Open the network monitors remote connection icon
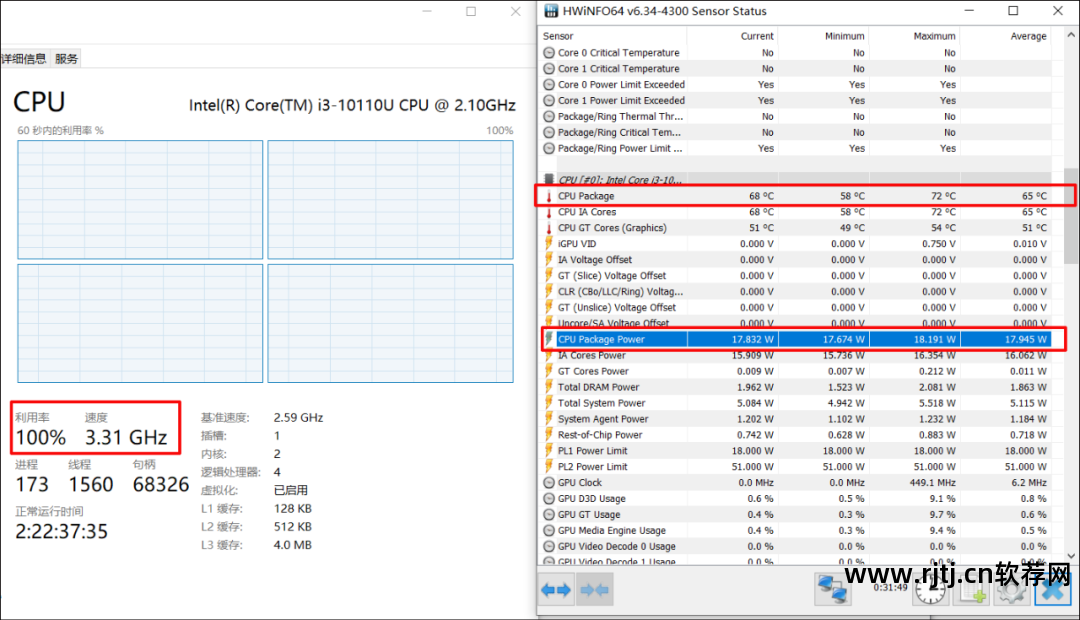Screen dimensions: 1080x620 coord(833,589)
